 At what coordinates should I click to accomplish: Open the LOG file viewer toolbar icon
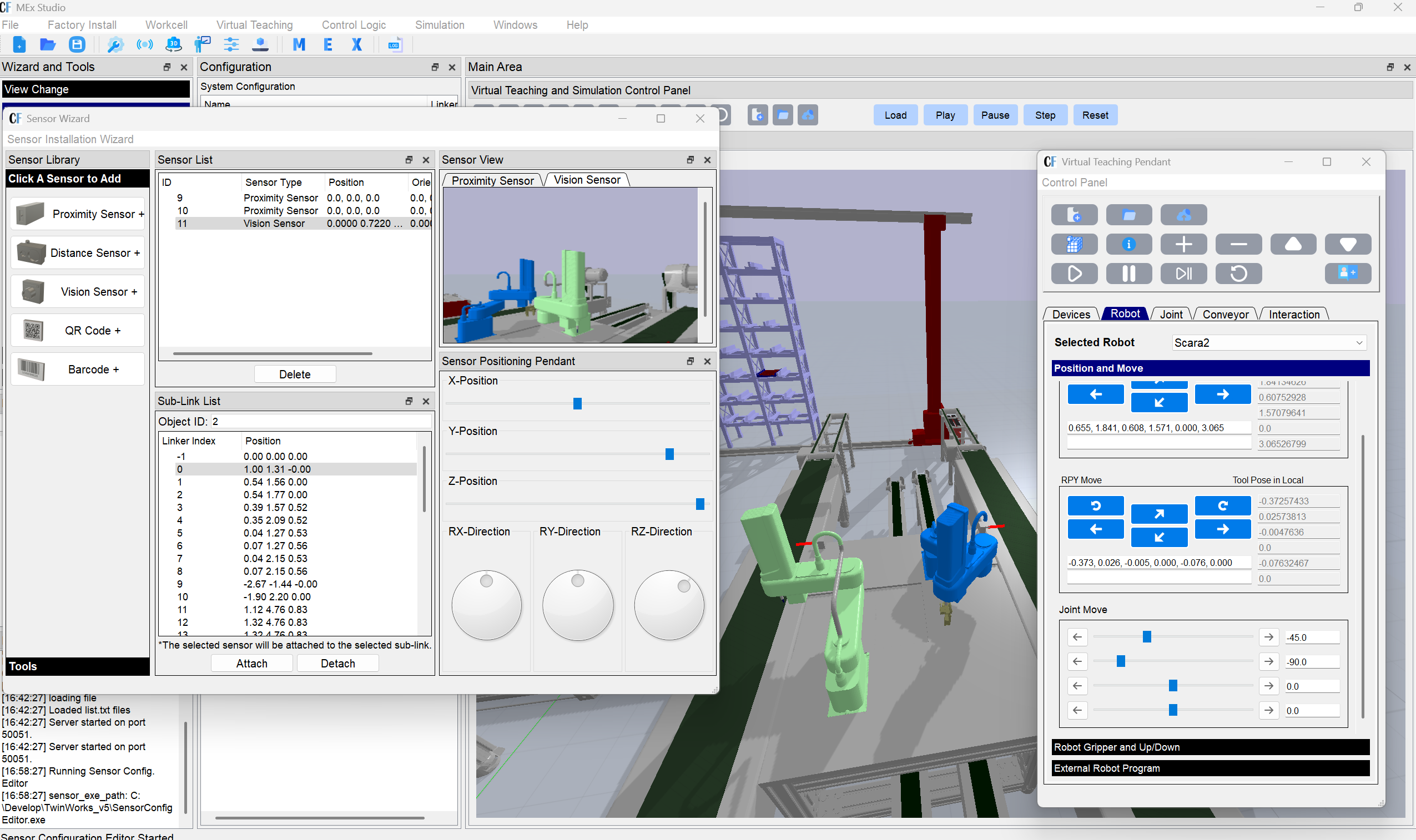click(x=394, y=44)
